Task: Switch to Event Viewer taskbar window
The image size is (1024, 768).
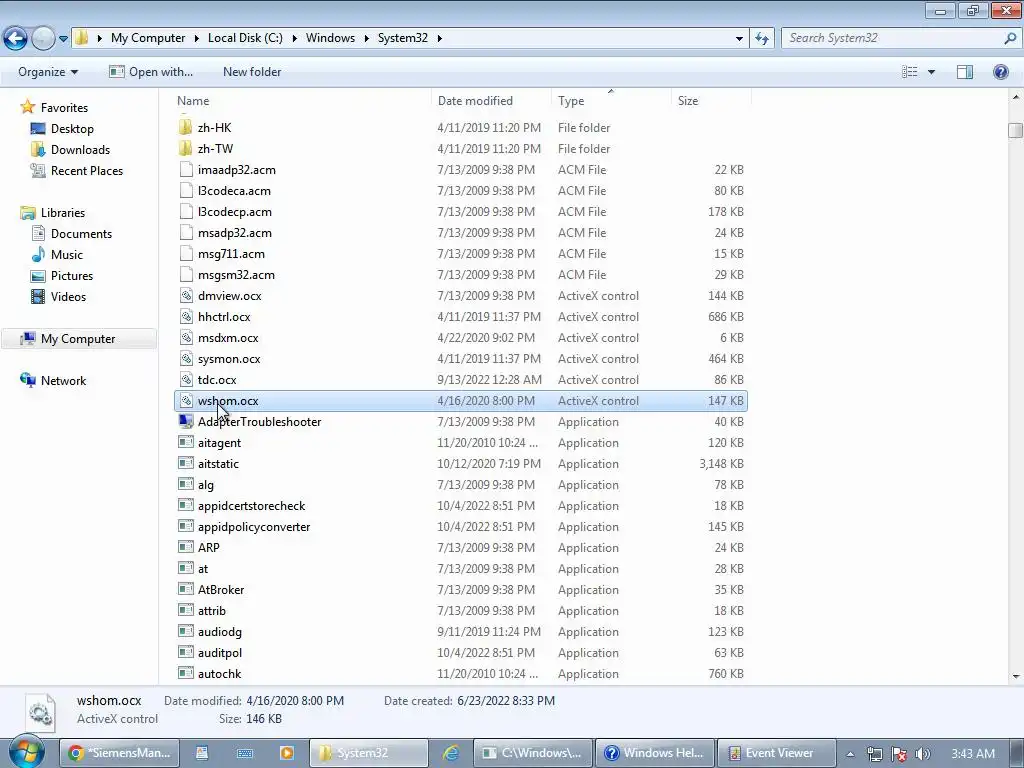Action: tap(776, 753)
